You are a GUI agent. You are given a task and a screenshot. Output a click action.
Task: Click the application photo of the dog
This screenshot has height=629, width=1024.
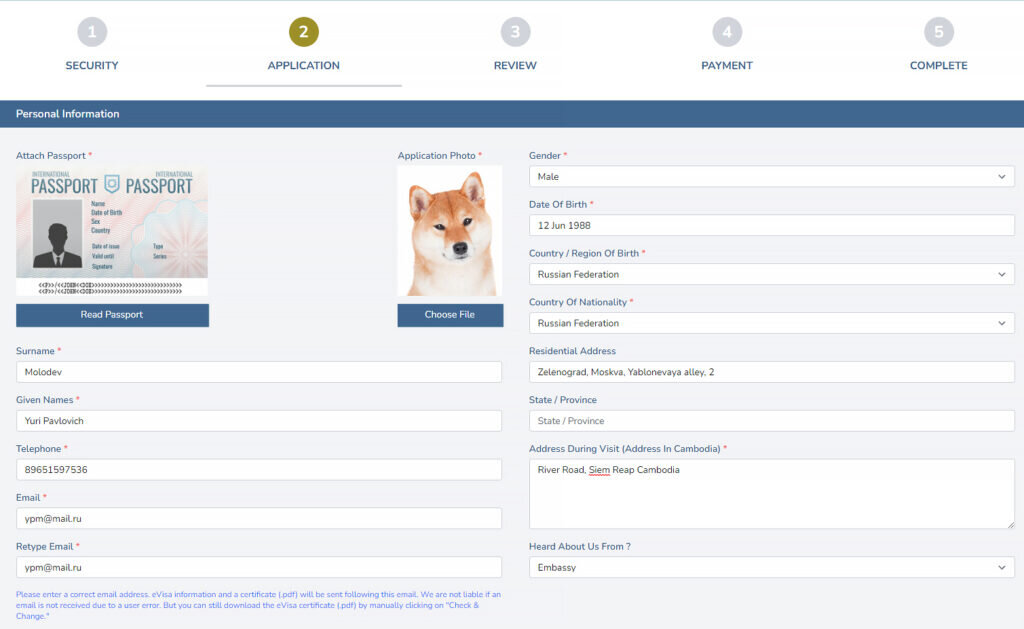click(450, 231)
